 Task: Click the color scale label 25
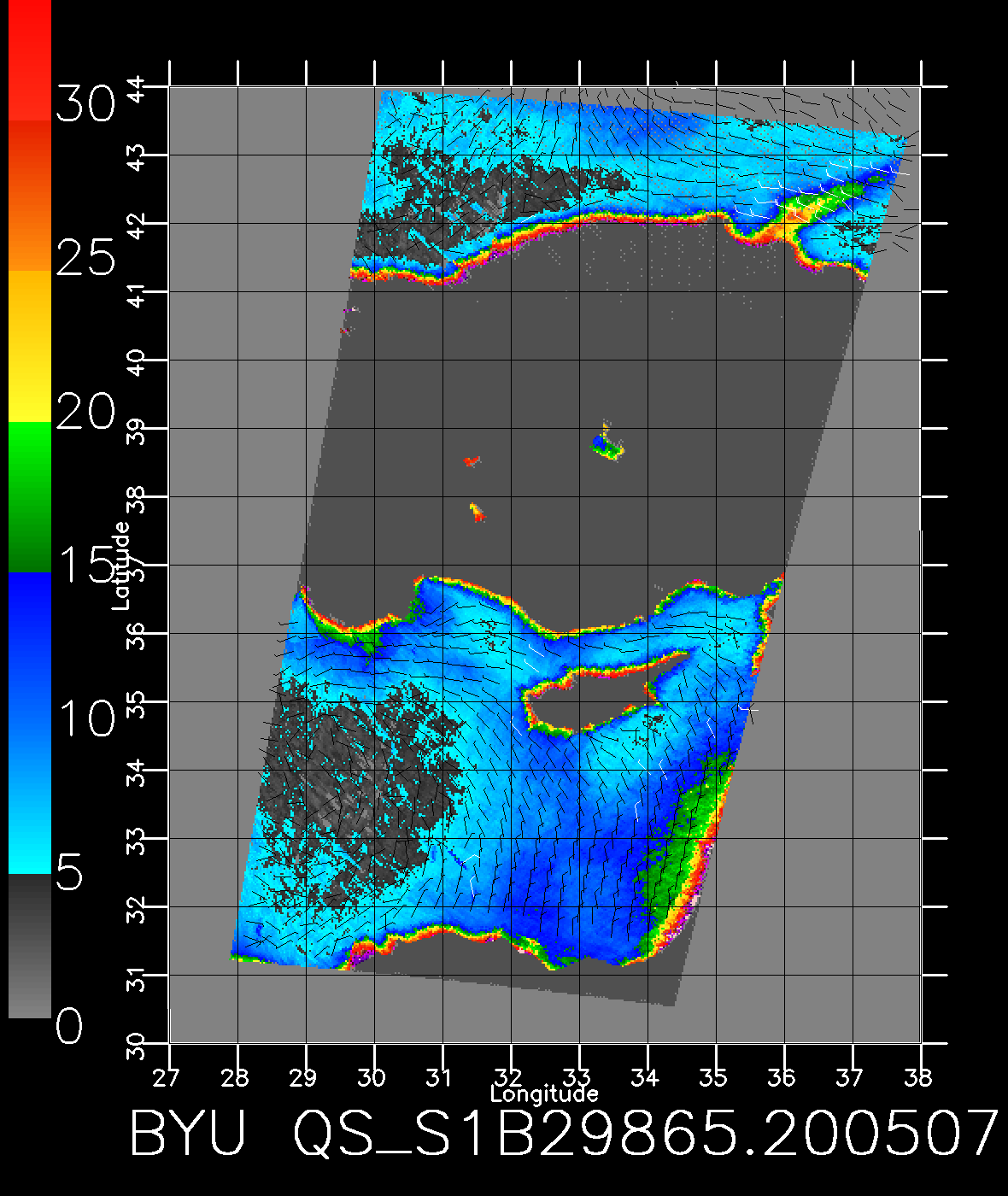tap(85, 257)
